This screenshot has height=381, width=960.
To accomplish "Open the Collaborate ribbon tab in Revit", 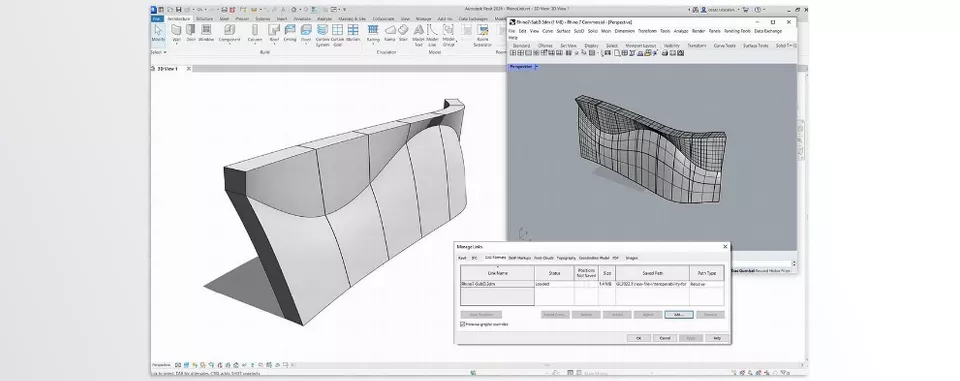I will 383,18.
